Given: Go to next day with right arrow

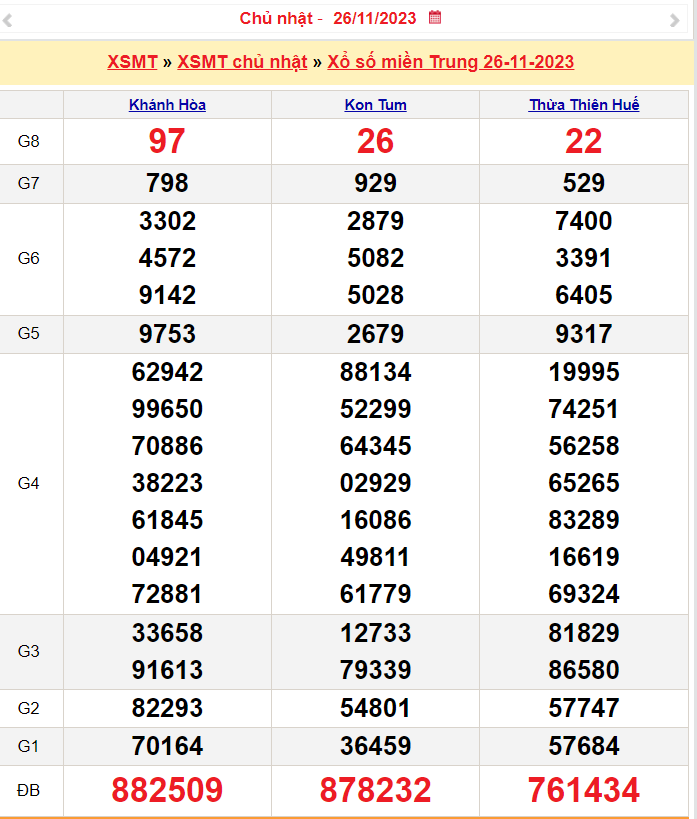Looking at the screenshot, I should coord(675,20).
